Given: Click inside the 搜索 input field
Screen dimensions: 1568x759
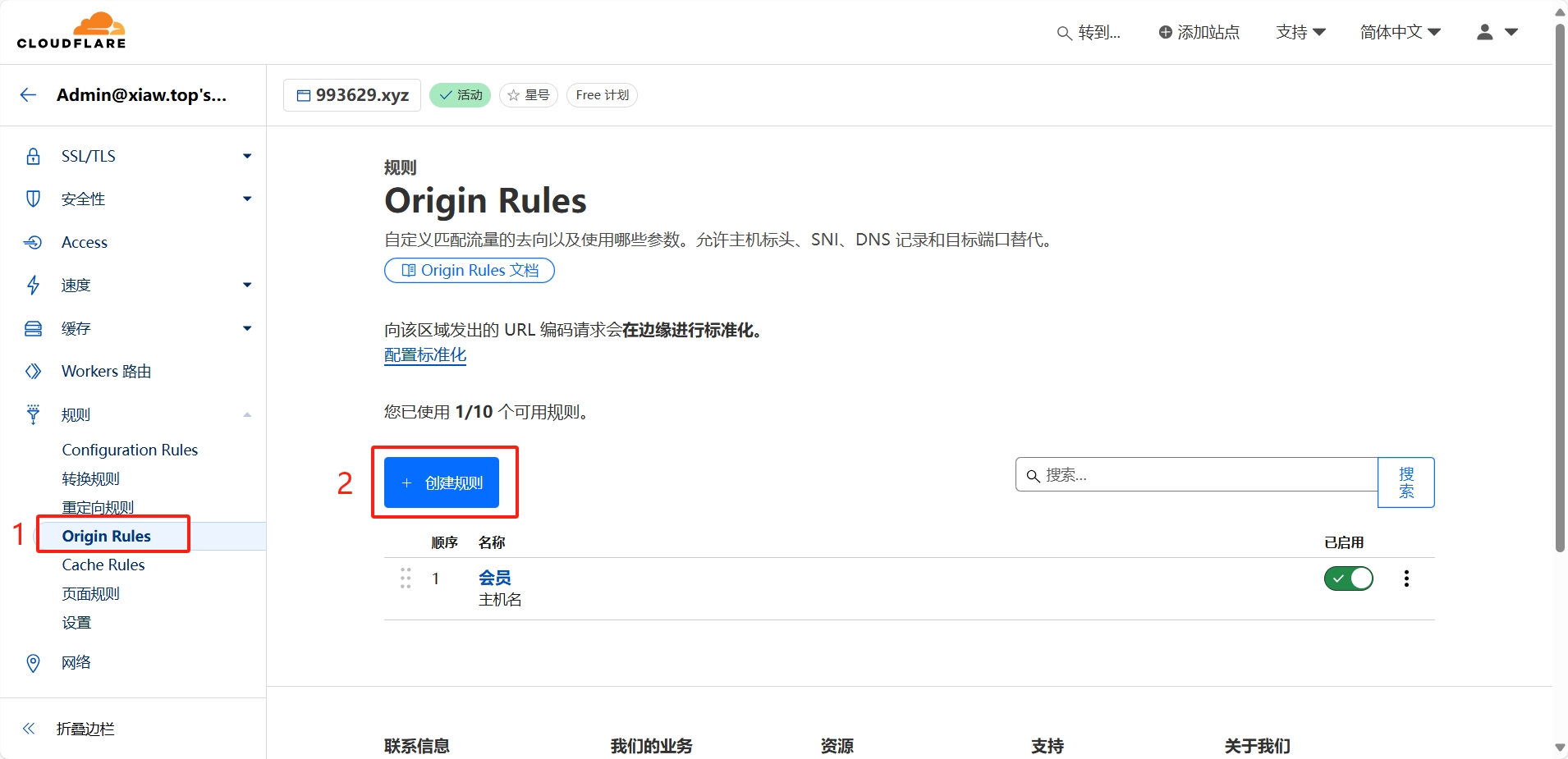Looking at the screenshot, I should click(1190, 475).
